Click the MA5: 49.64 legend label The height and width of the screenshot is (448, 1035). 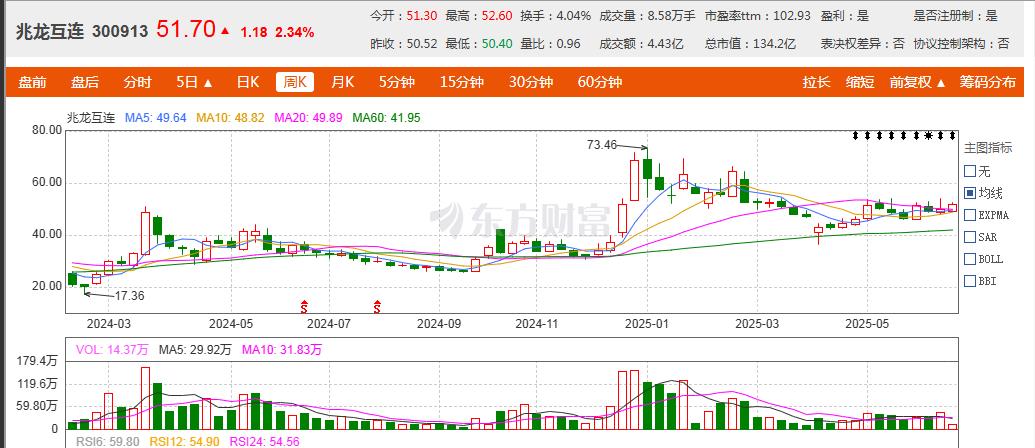point(156,118)
